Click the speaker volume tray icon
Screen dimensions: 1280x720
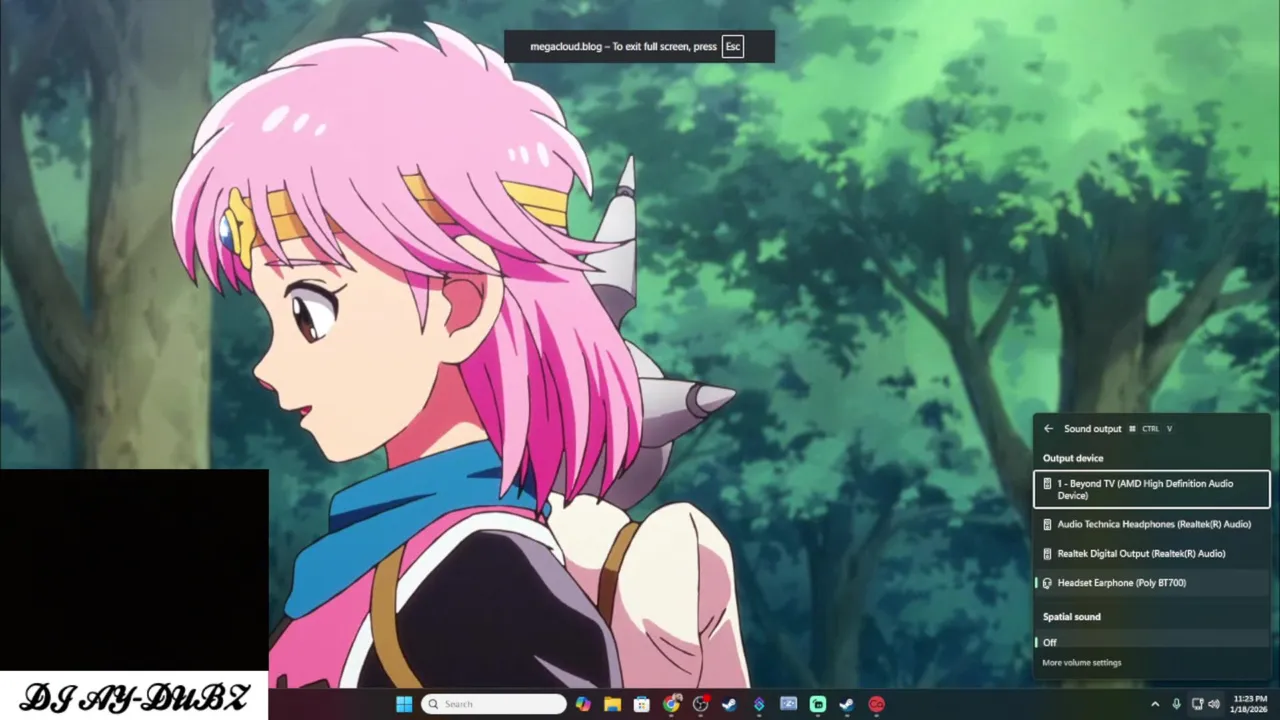[x=1214, y=704]
